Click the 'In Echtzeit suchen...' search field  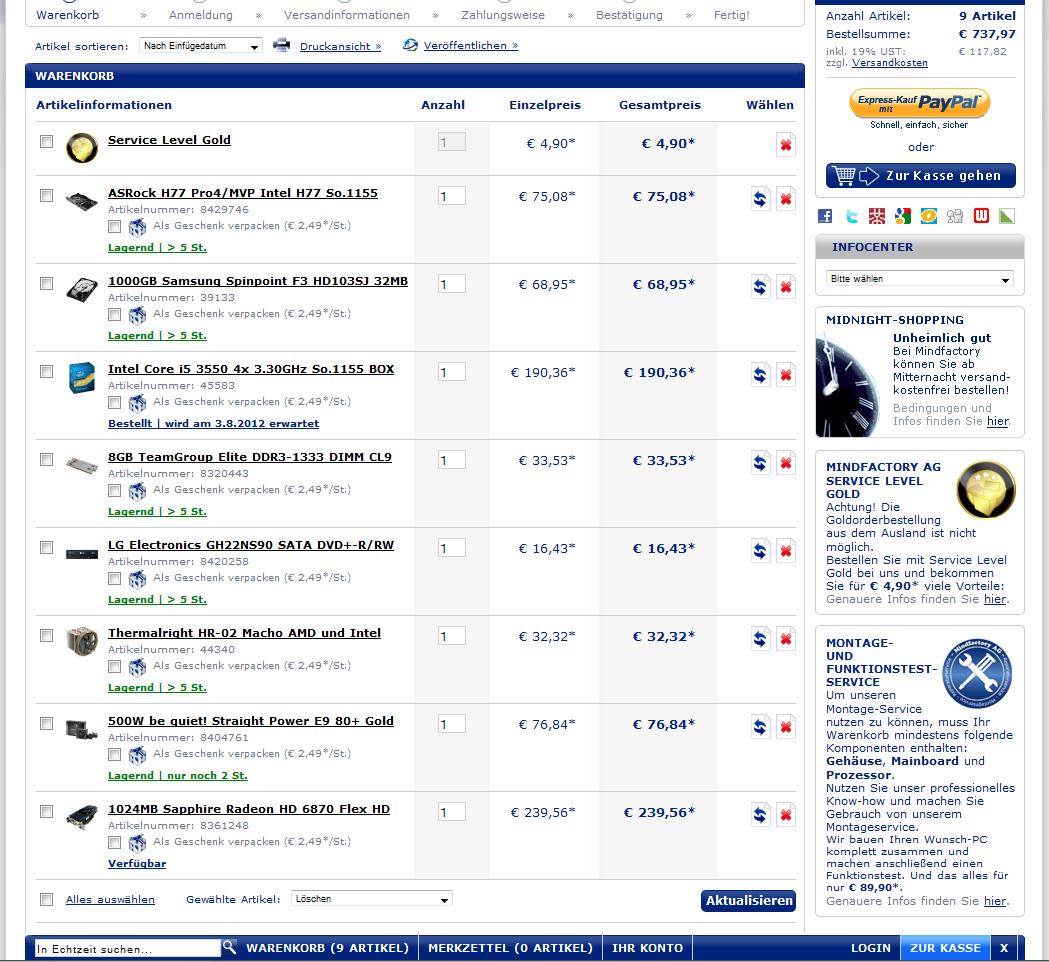coord(127,949)
